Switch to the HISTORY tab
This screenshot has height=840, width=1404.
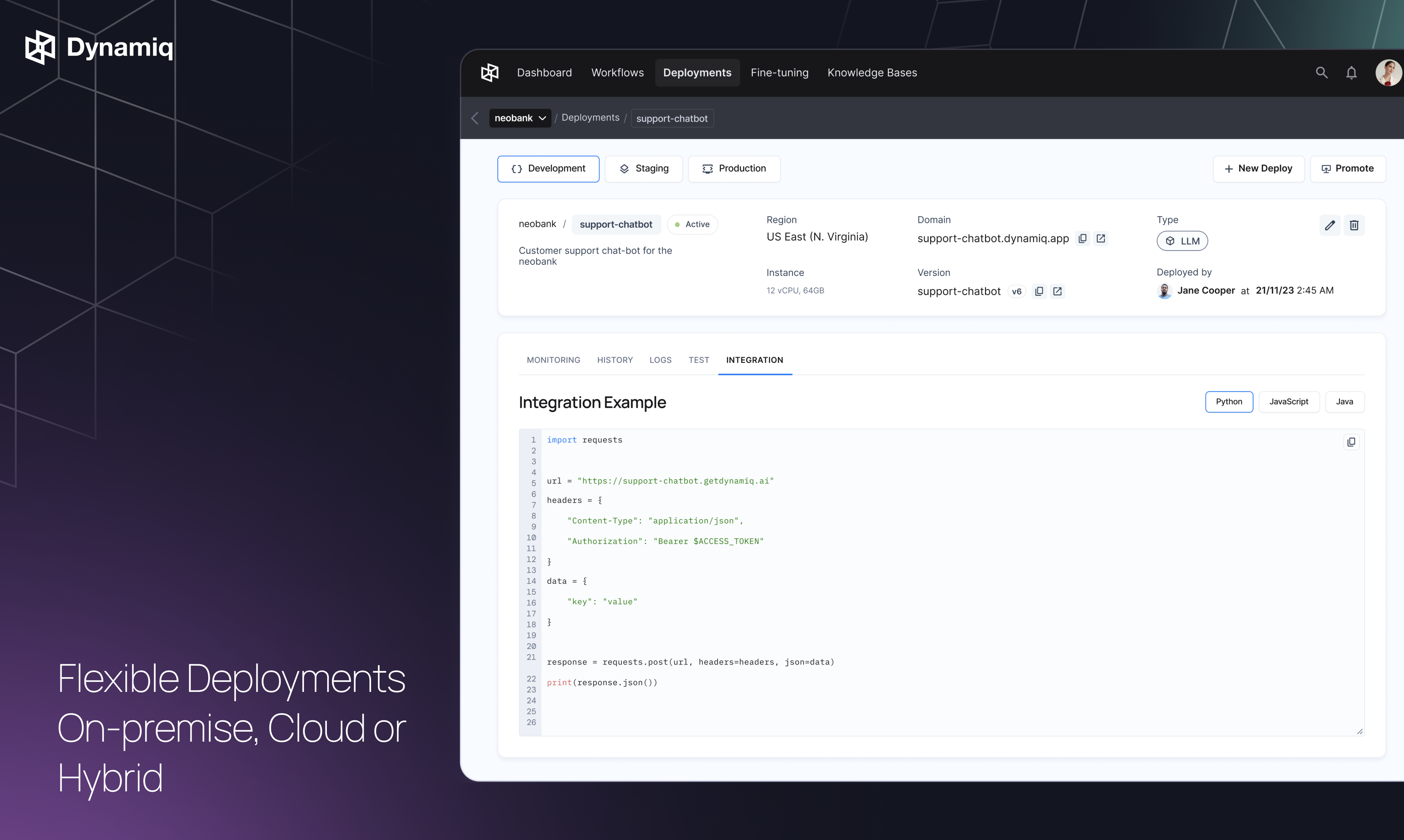pyautogui.click(x=615, y=360)
